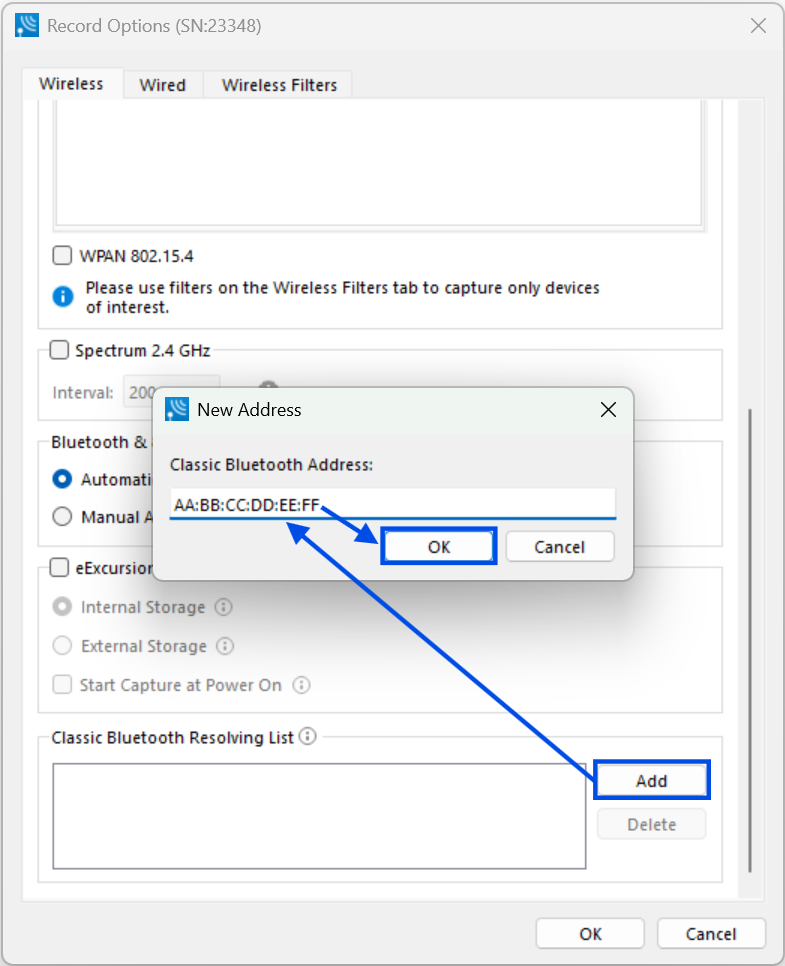Viewport: 785px width, 966px height.
Task: Enable the Spectrum 2.4 GHz checkbox
Action: click(x=59, y=350)
